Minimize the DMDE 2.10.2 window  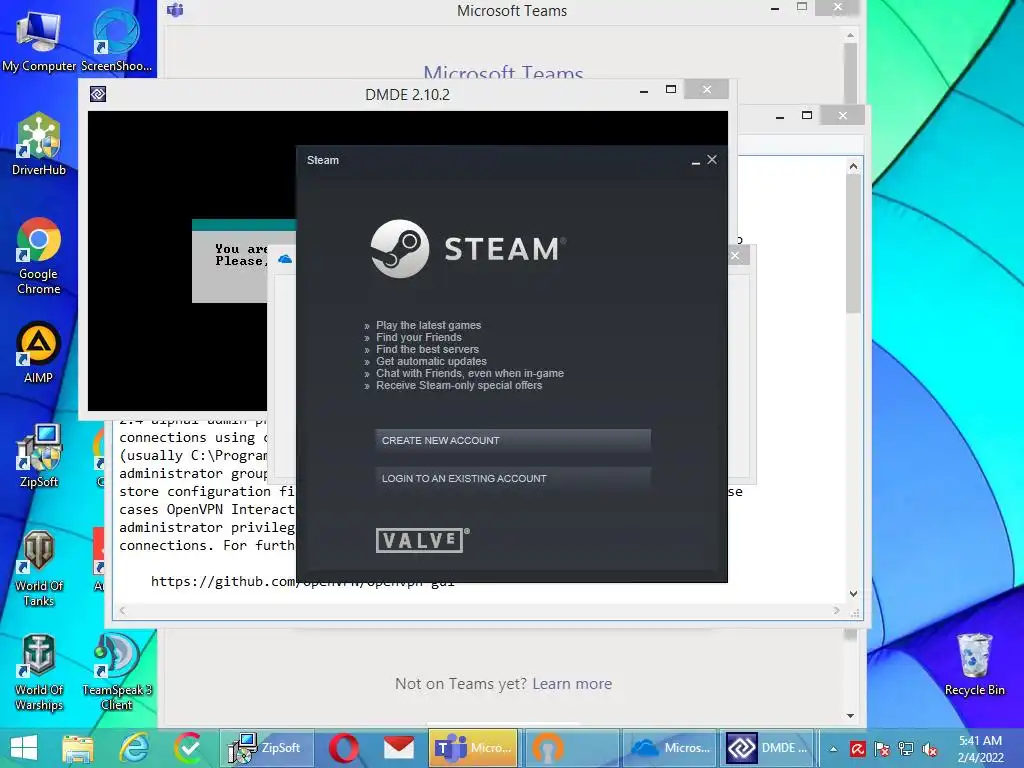click(644, 92)
